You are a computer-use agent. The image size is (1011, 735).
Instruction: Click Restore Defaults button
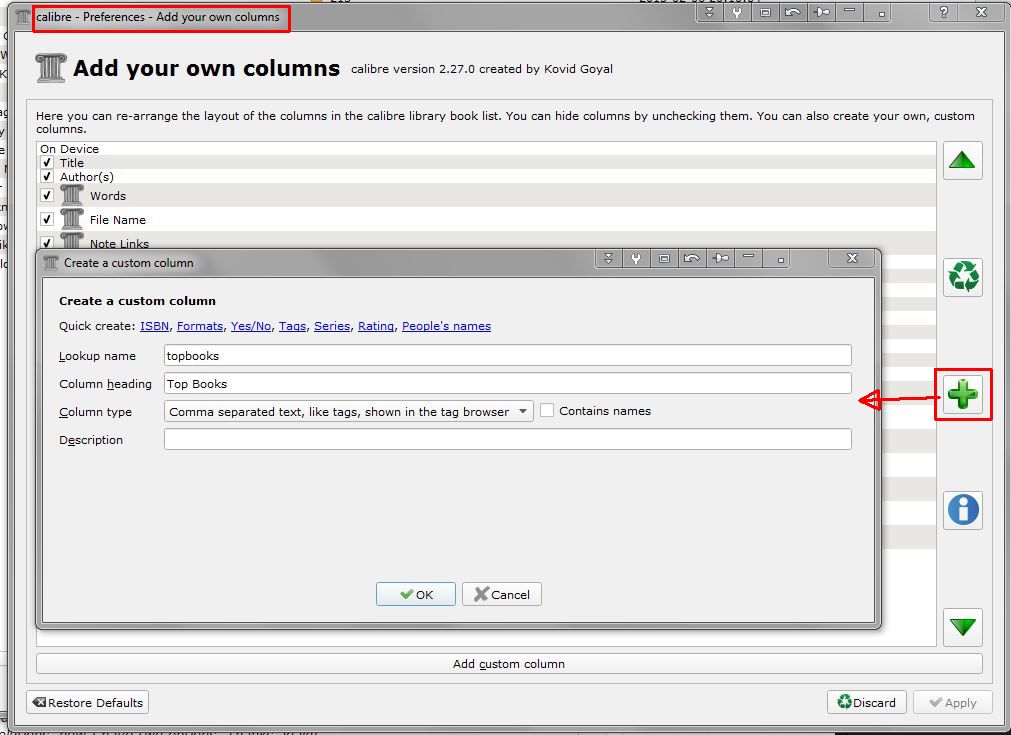[88, 703]
